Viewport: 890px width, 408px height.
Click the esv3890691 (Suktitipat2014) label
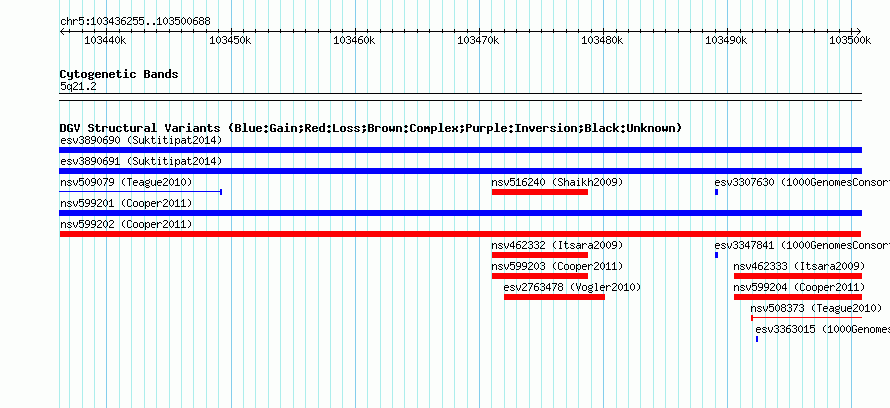tap(141, 161)
